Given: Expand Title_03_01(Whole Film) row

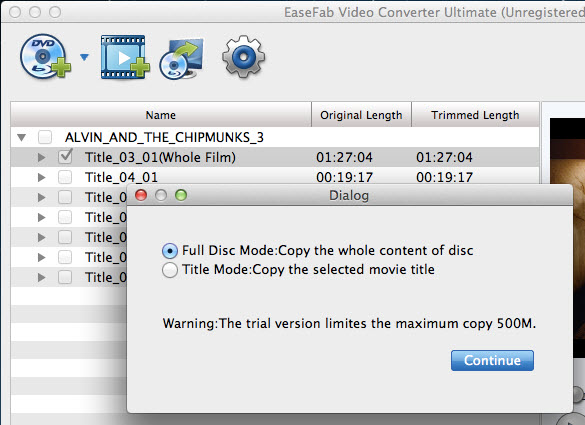Looking at the screenshot, I should coord(41,157).
